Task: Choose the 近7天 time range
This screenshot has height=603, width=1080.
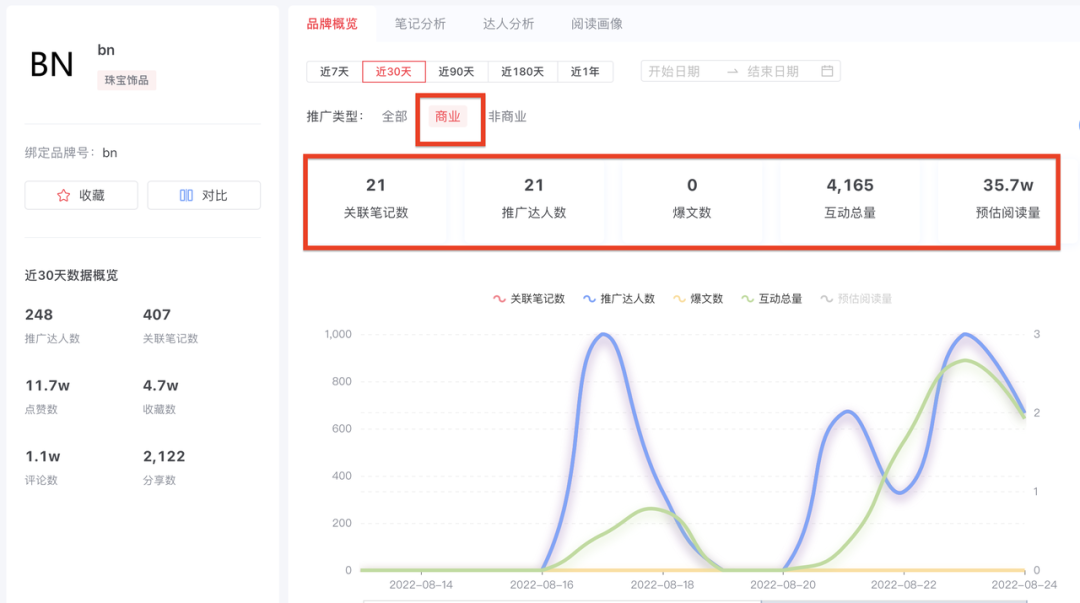Action: pos(334,71)
